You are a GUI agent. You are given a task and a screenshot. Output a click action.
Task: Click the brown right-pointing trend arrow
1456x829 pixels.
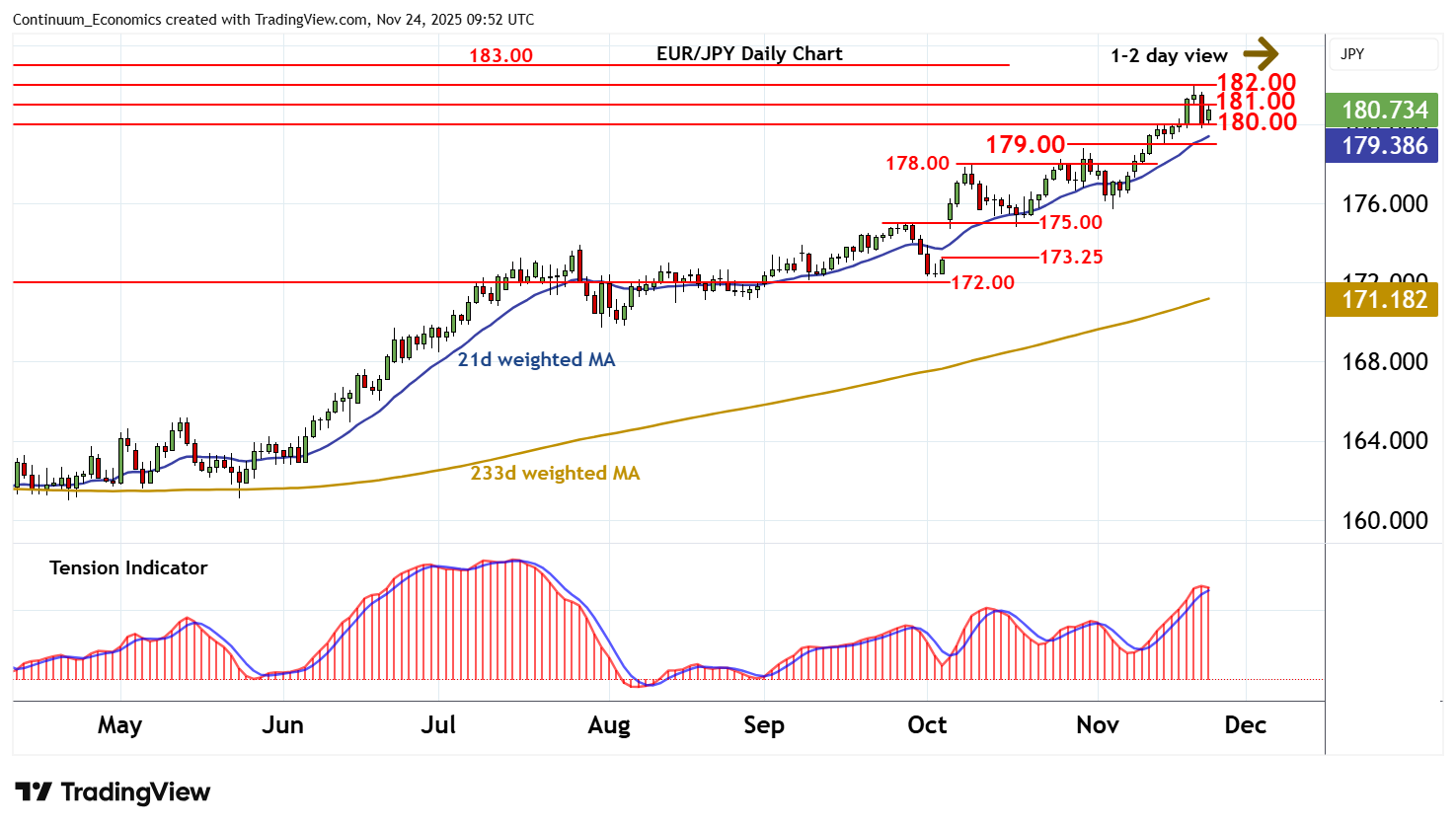tap(1261, 53)
